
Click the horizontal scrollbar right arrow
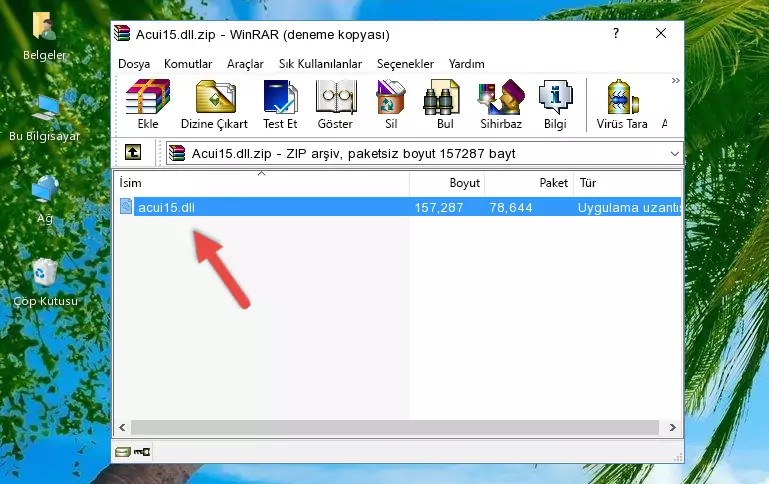[672, 428]
